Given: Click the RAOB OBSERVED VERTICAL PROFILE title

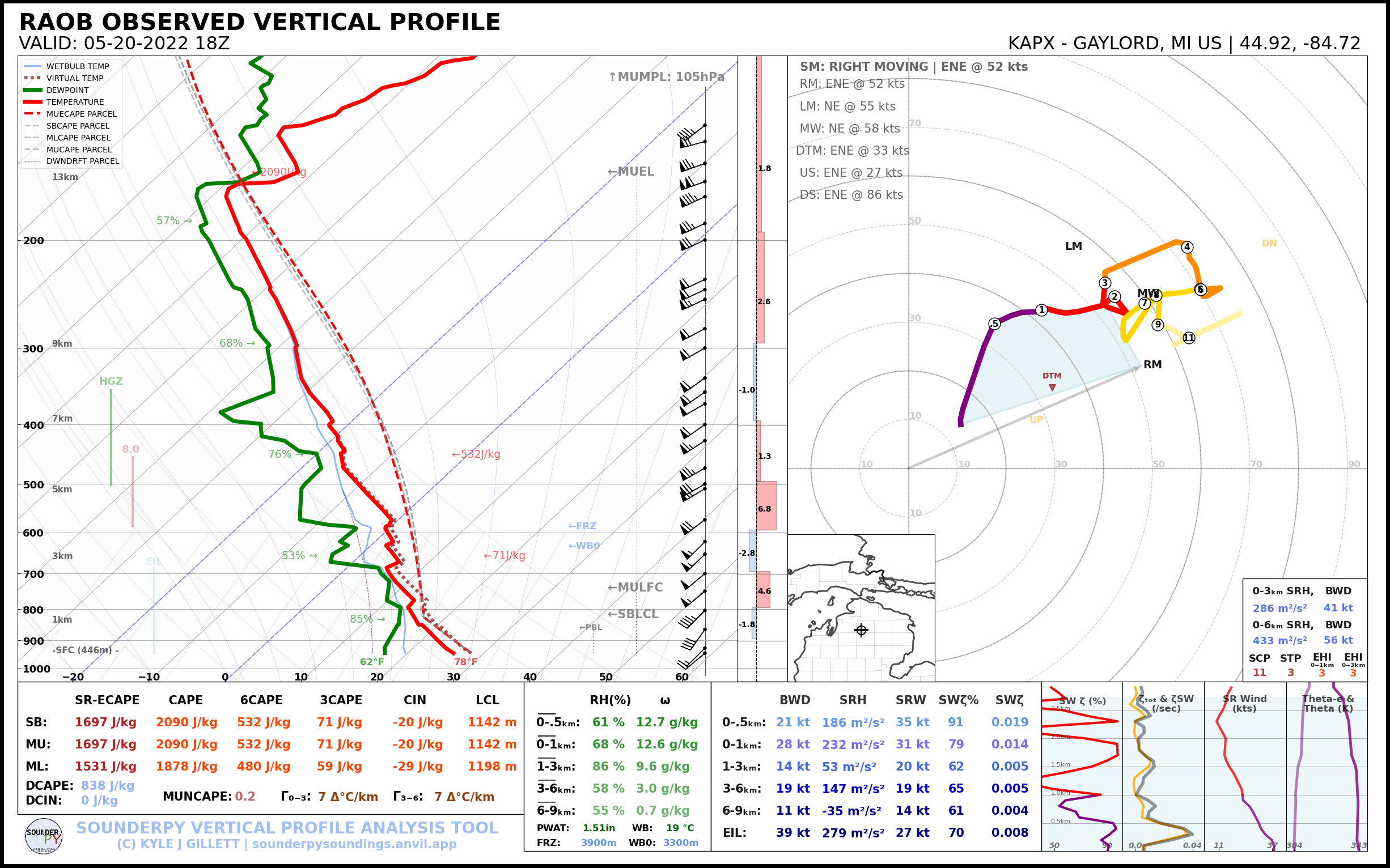Looking at the screenshot, I should [x=260, y=22].
